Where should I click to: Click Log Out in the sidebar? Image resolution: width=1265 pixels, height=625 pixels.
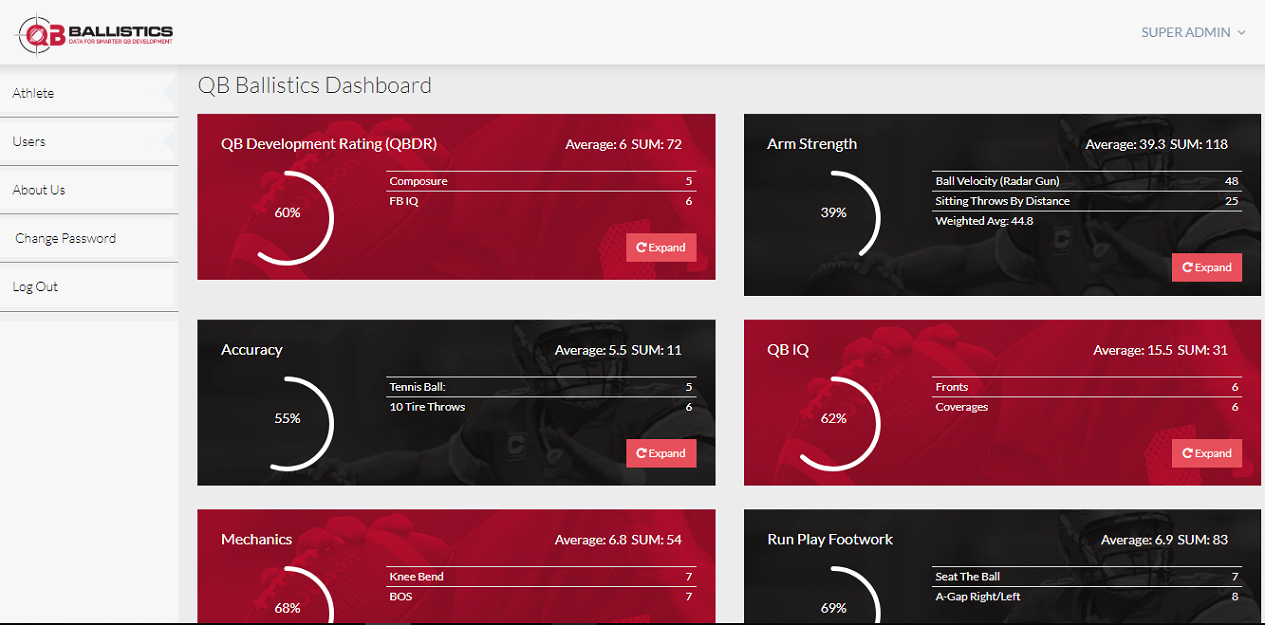coord(35,286)
